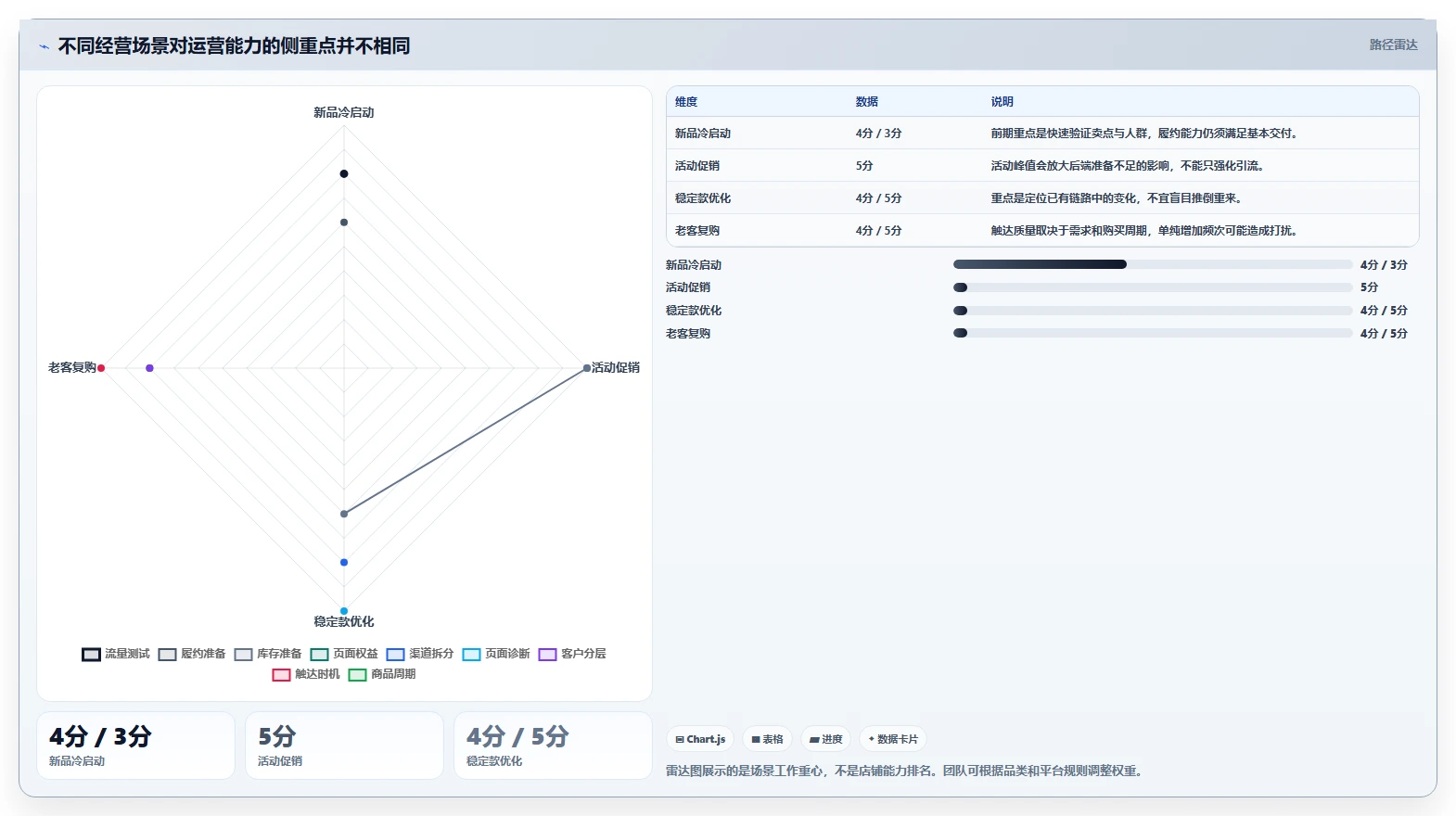Viewport: 1456px width, 816px height.
Task: Click the description 重点是定位已有链路中的变化
Action: point(1117,198)
